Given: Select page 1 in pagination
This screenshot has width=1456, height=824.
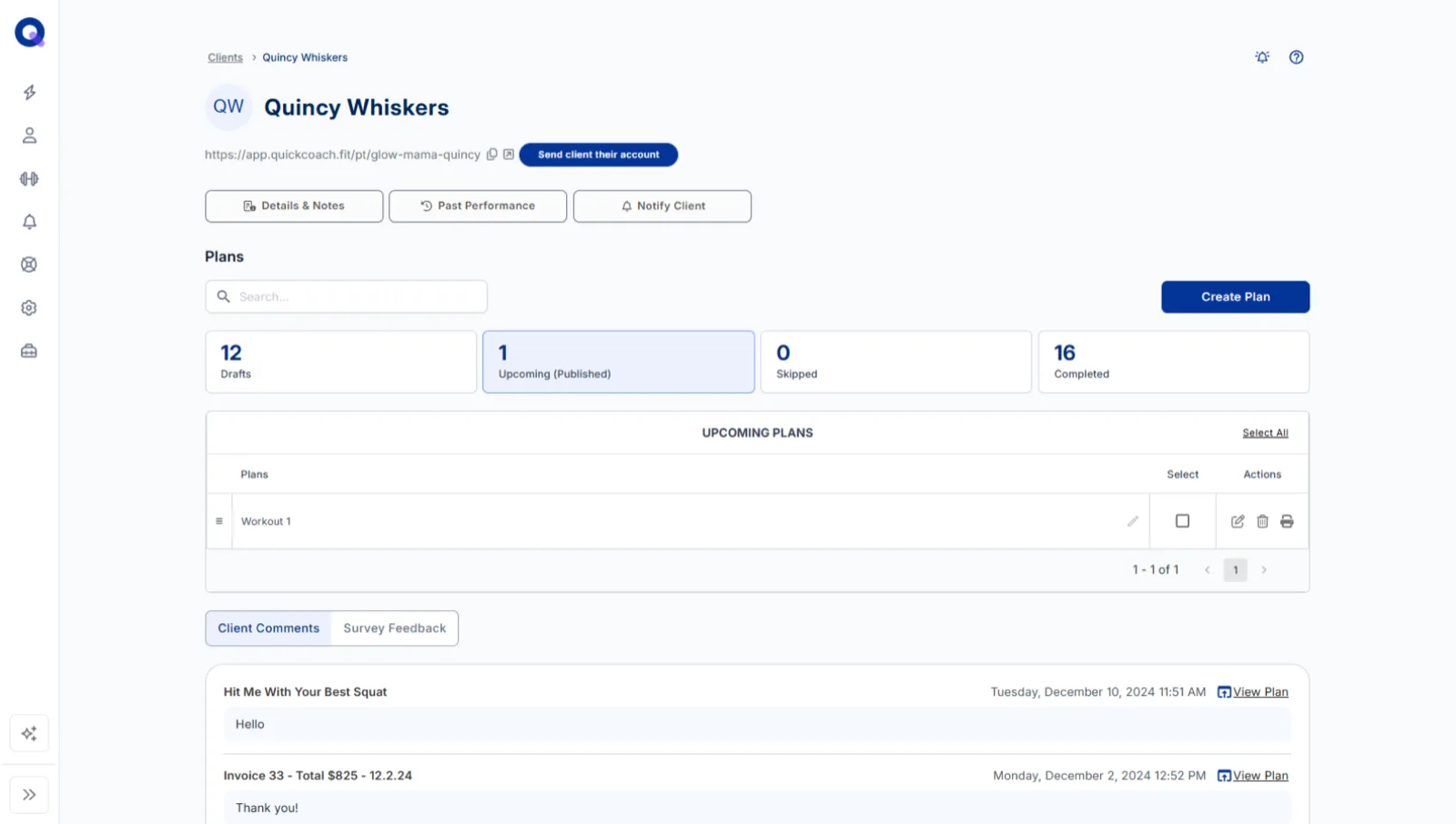Looking at the screenshot, I should click(1236, 570).
